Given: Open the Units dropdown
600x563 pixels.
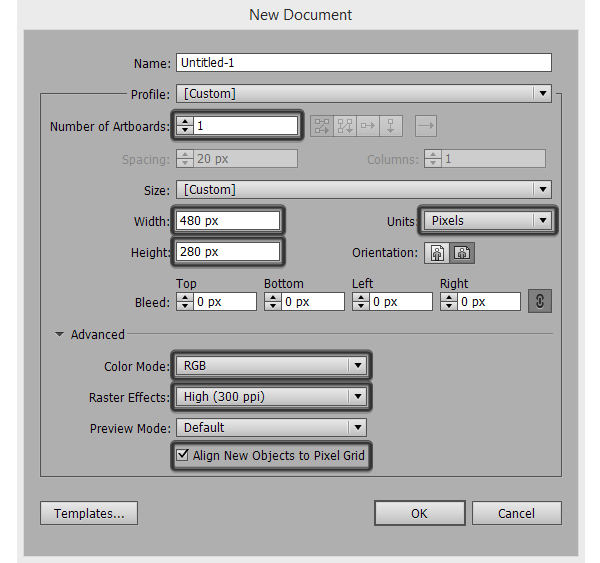Looking at the screenshot, I should coord(488,220).
